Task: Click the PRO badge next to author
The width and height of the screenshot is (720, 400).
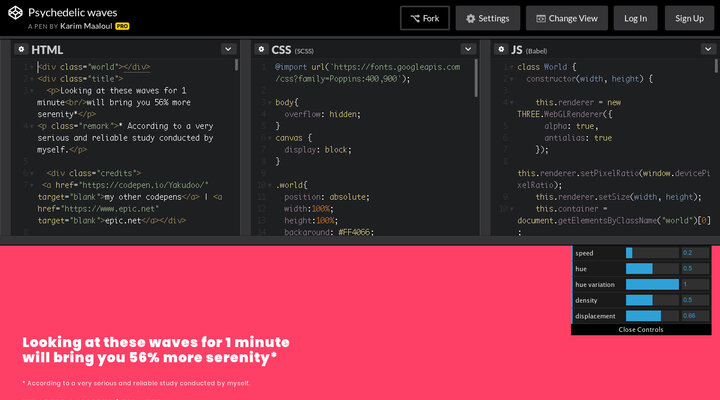Action: (122, 26)
